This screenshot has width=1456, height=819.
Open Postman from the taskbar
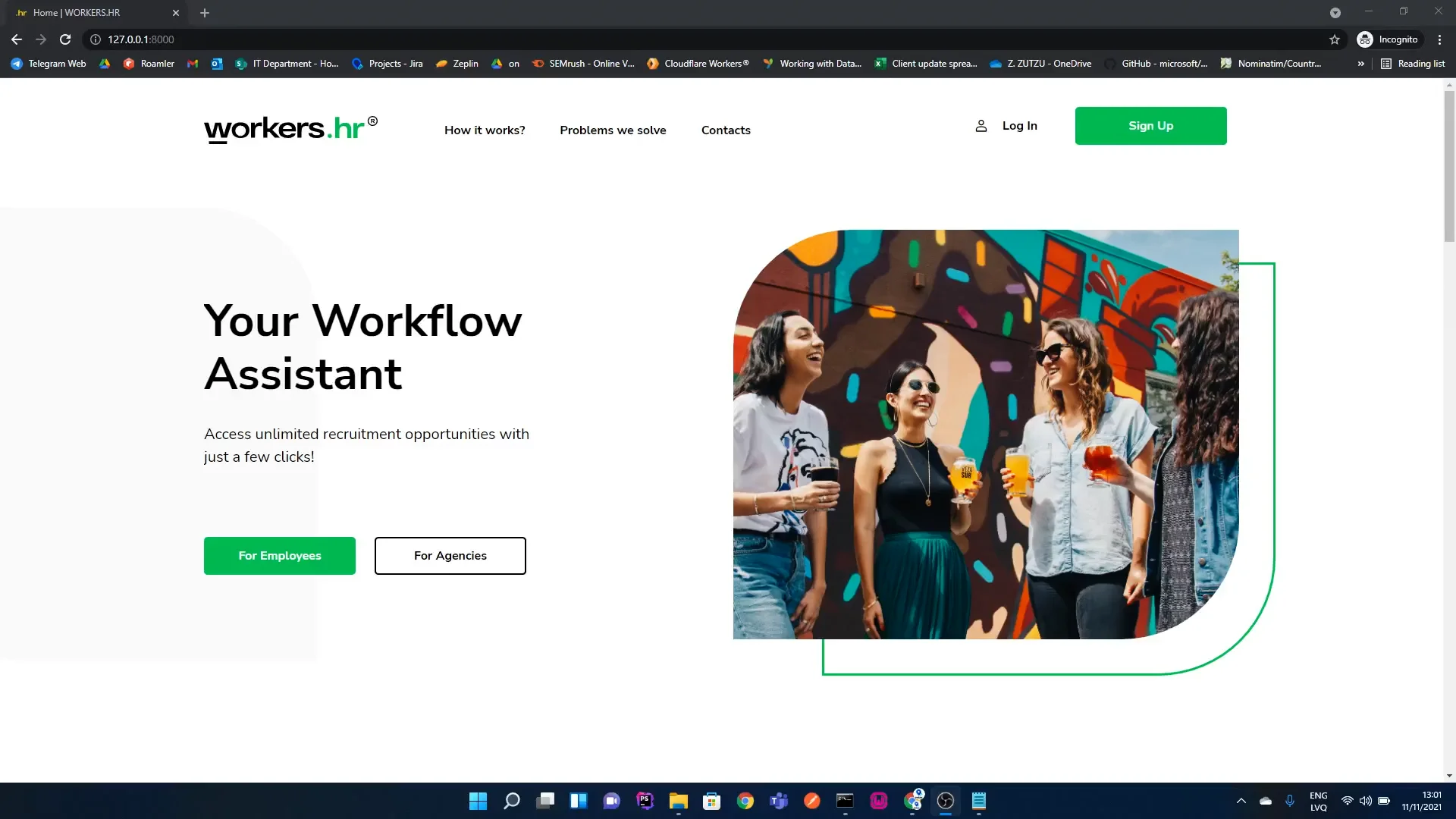(812, 801)
